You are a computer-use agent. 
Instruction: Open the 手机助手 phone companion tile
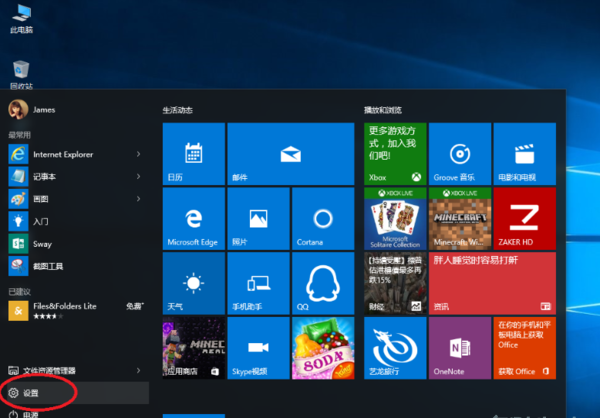(x=258, y=283)
